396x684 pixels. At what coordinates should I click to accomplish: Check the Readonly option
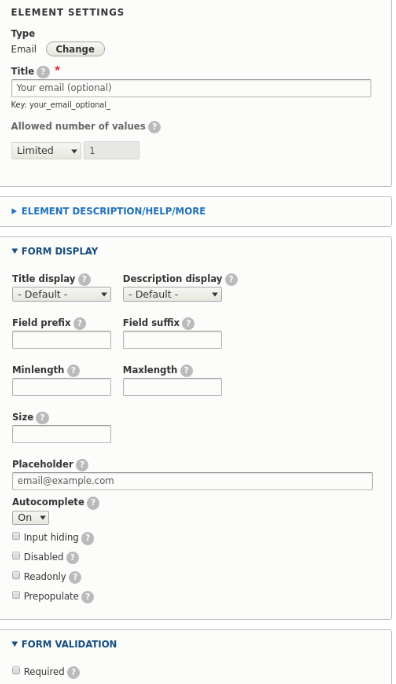tap(16, 575)
